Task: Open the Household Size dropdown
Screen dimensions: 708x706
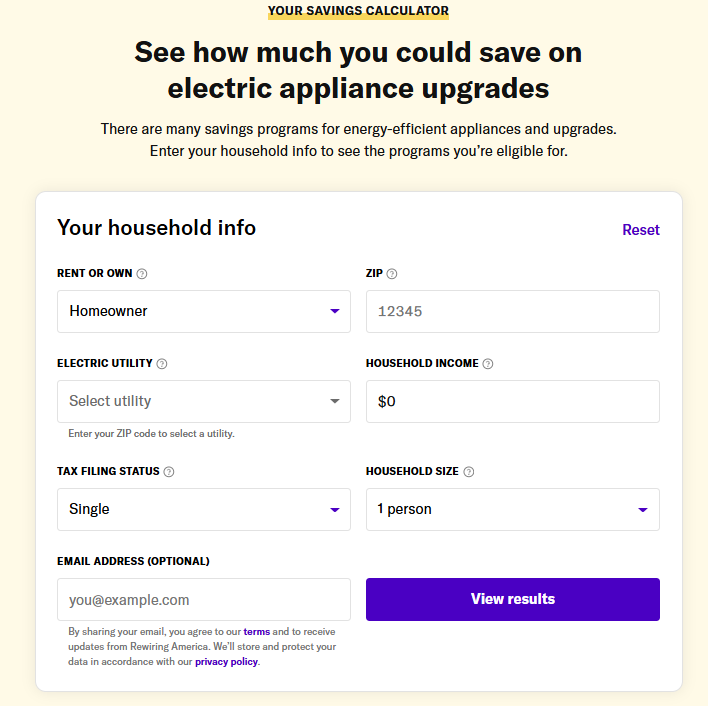Action: (x=512, y=509)
